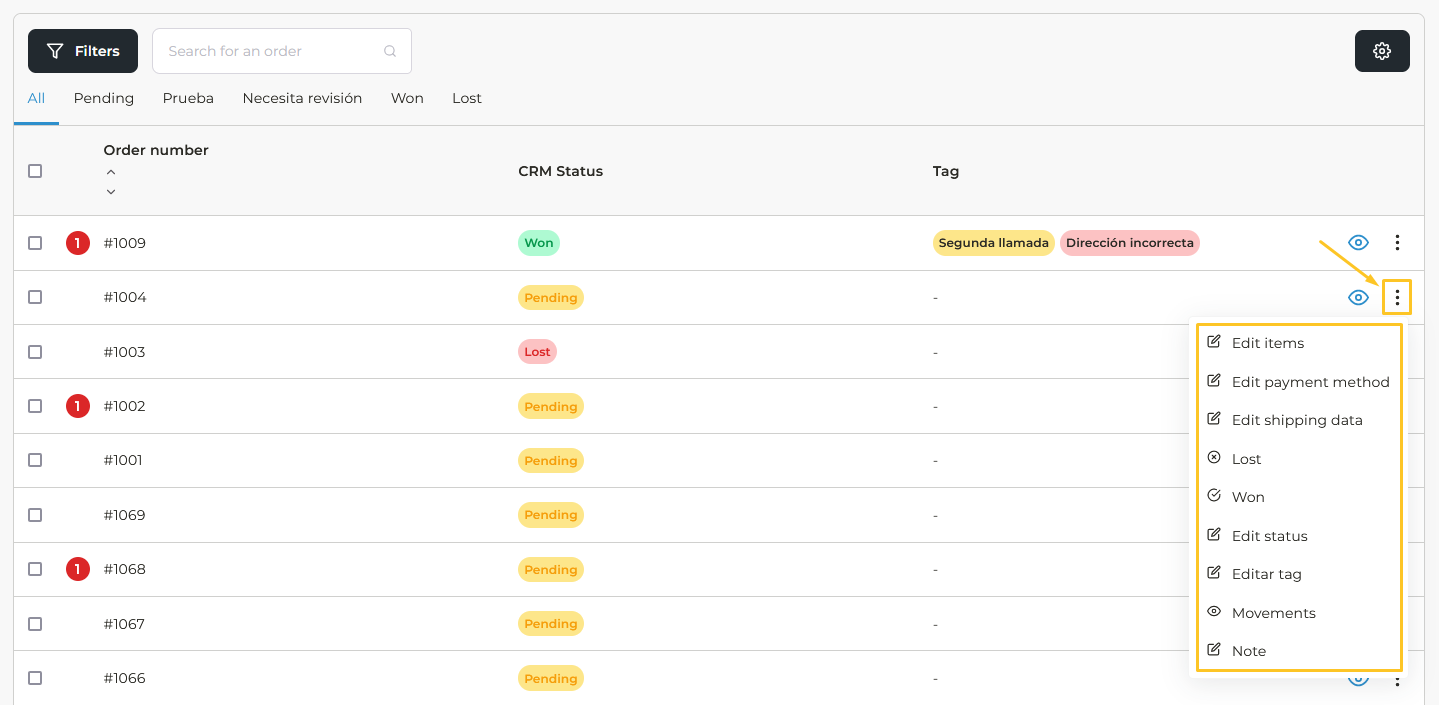Click the three-dot menu for order #1004
This screenshot has width=1439, height=705.
[x=1397, y=297]
